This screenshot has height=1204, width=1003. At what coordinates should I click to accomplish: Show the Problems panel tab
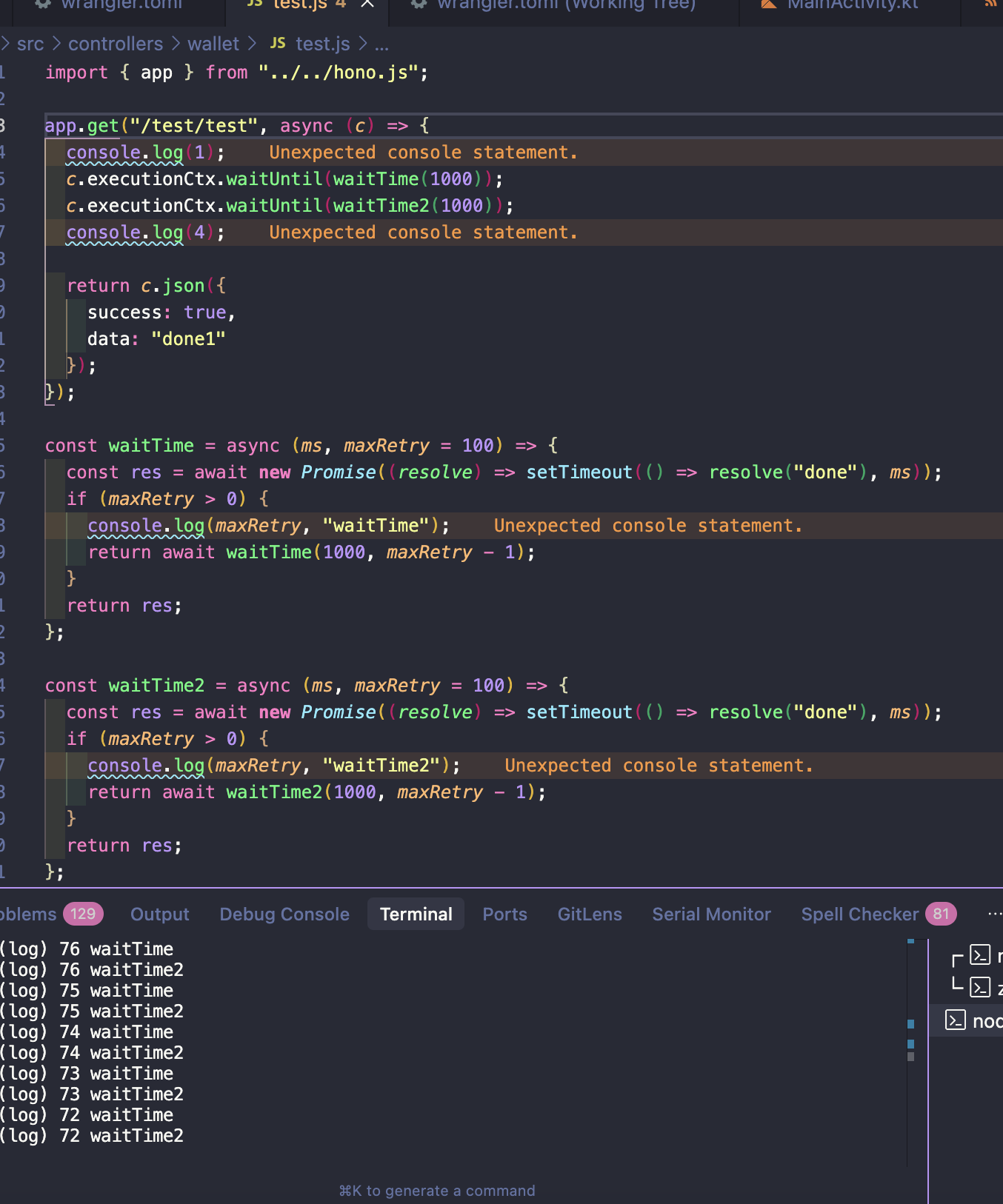(x=50, y=914)
